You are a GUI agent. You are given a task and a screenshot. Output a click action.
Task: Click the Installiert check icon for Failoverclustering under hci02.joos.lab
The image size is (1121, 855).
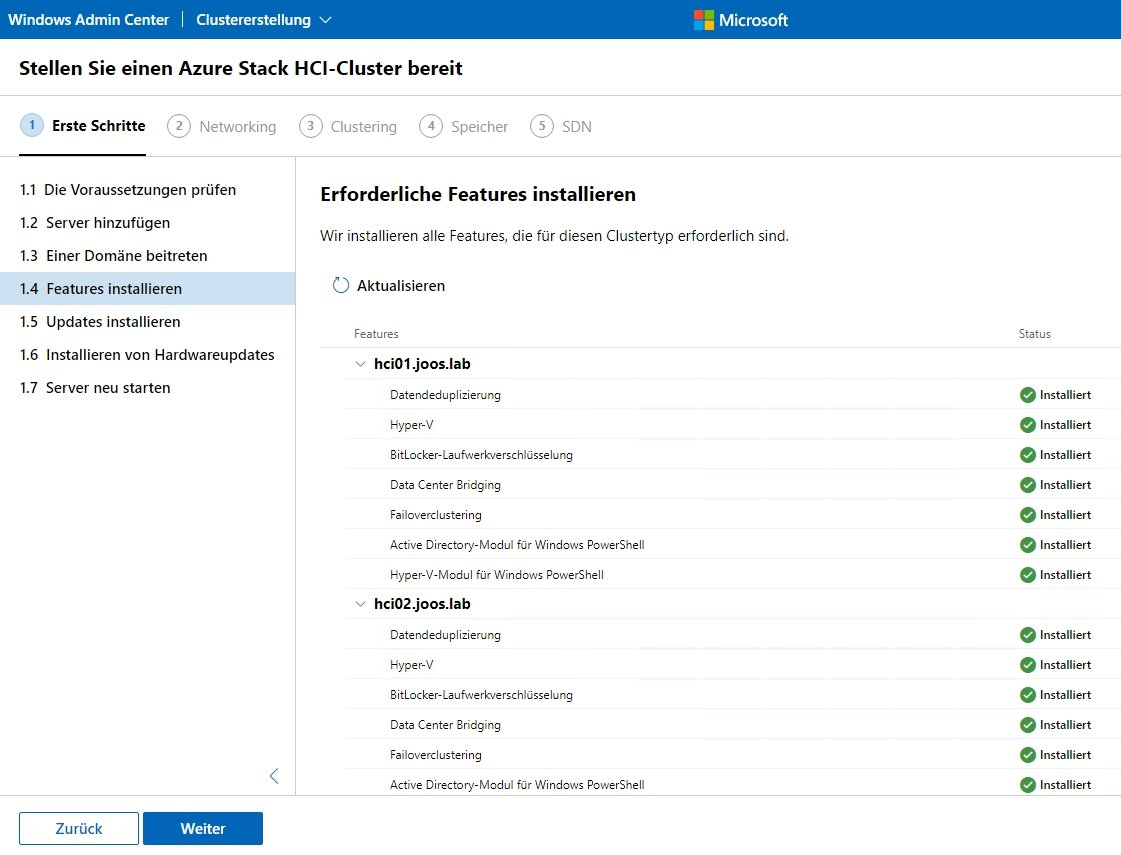(1027, 754)
